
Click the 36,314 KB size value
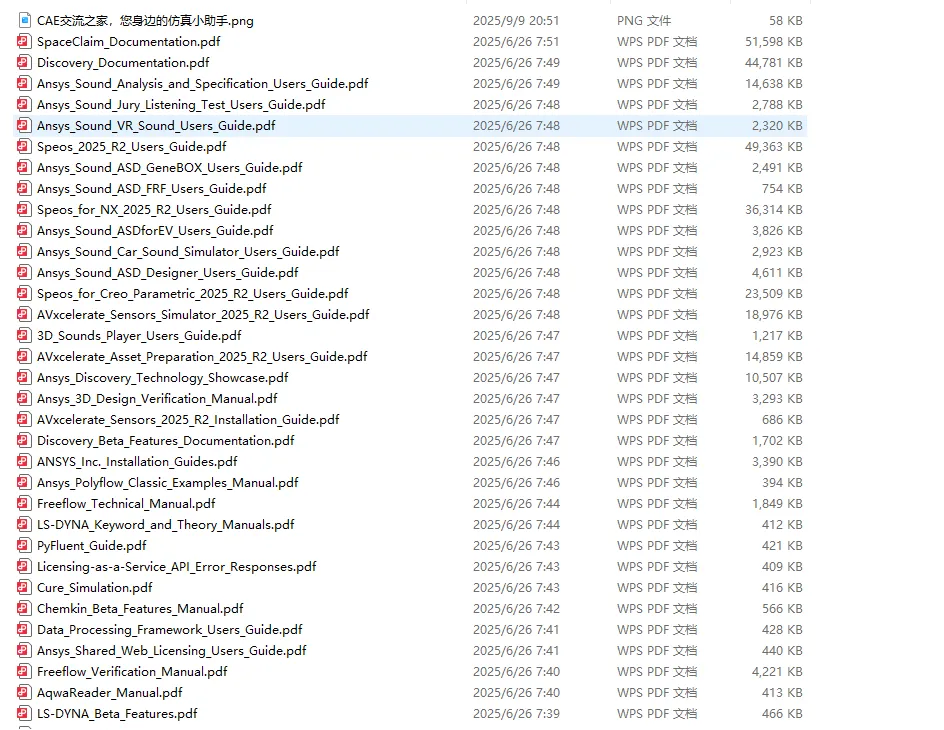(774, 209)
